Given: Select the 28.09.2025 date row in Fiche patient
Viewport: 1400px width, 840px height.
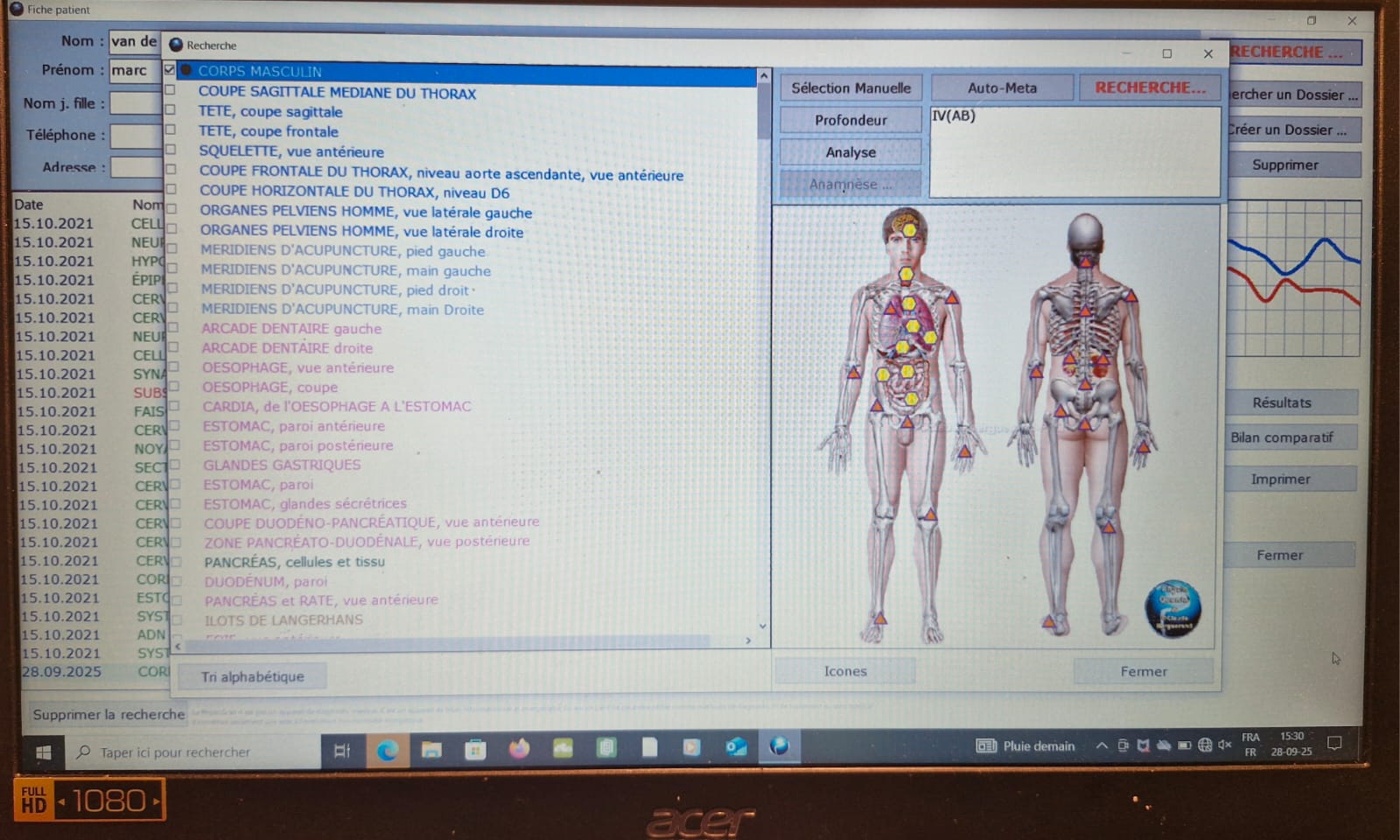Looking at the screenshot, I should (x=94, y=672).
